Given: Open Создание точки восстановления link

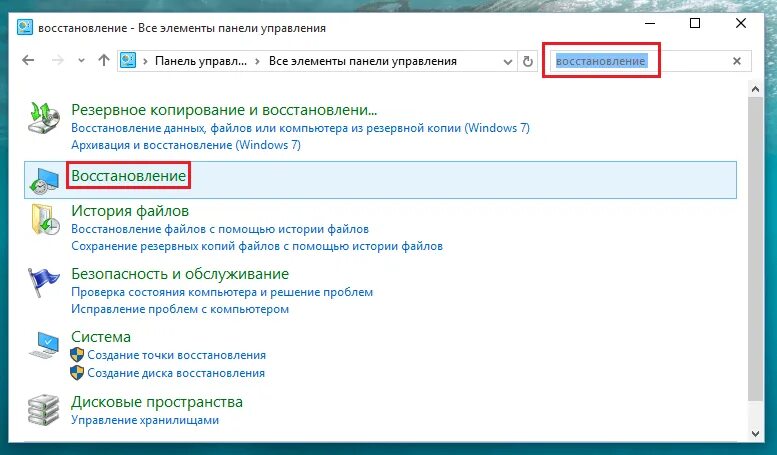Looking at the screenshot, I should 176,355.
